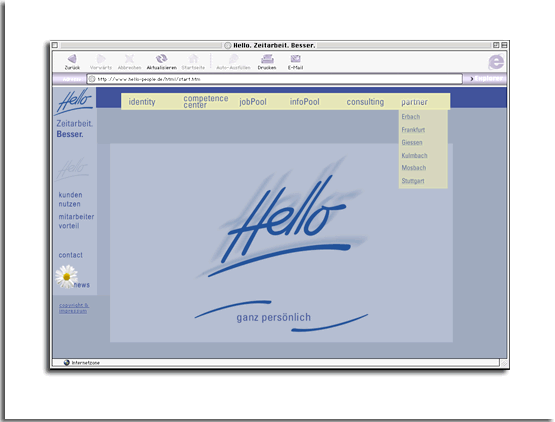Open the news sidebar link
The image size is (555, 422).
(82, 285)
